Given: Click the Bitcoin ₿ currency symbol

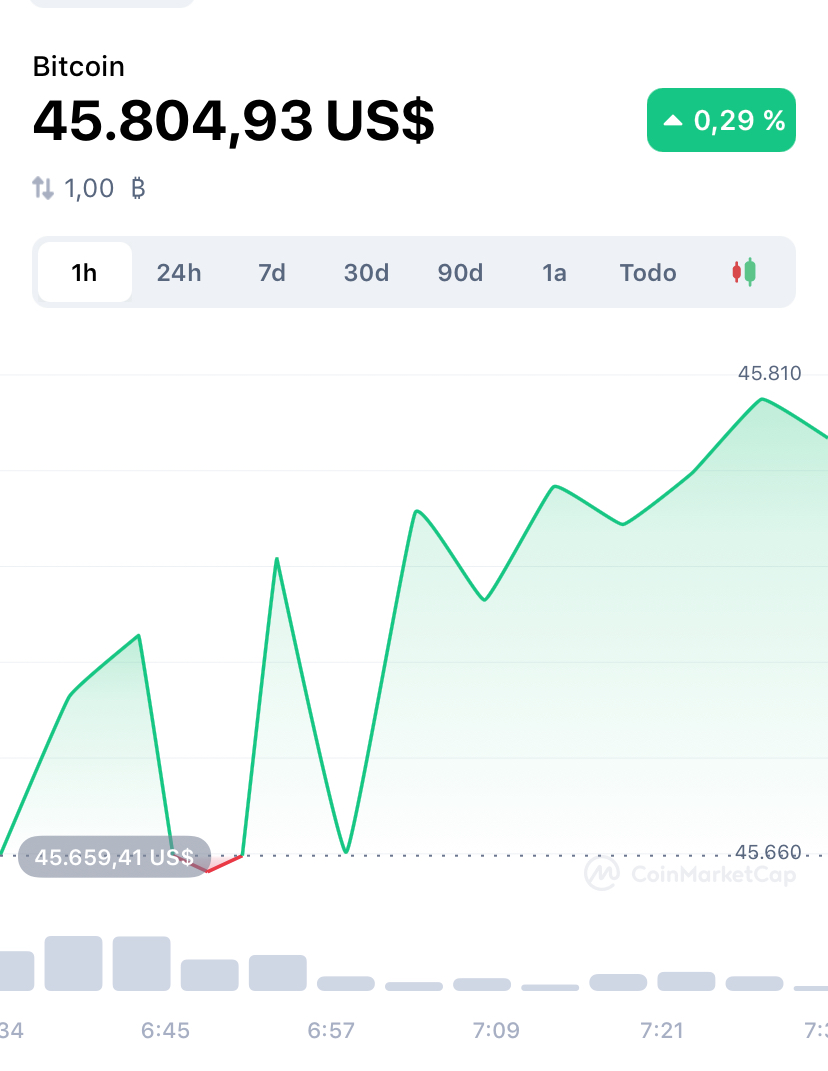Looking at the screenshot, I should point(138,188).
